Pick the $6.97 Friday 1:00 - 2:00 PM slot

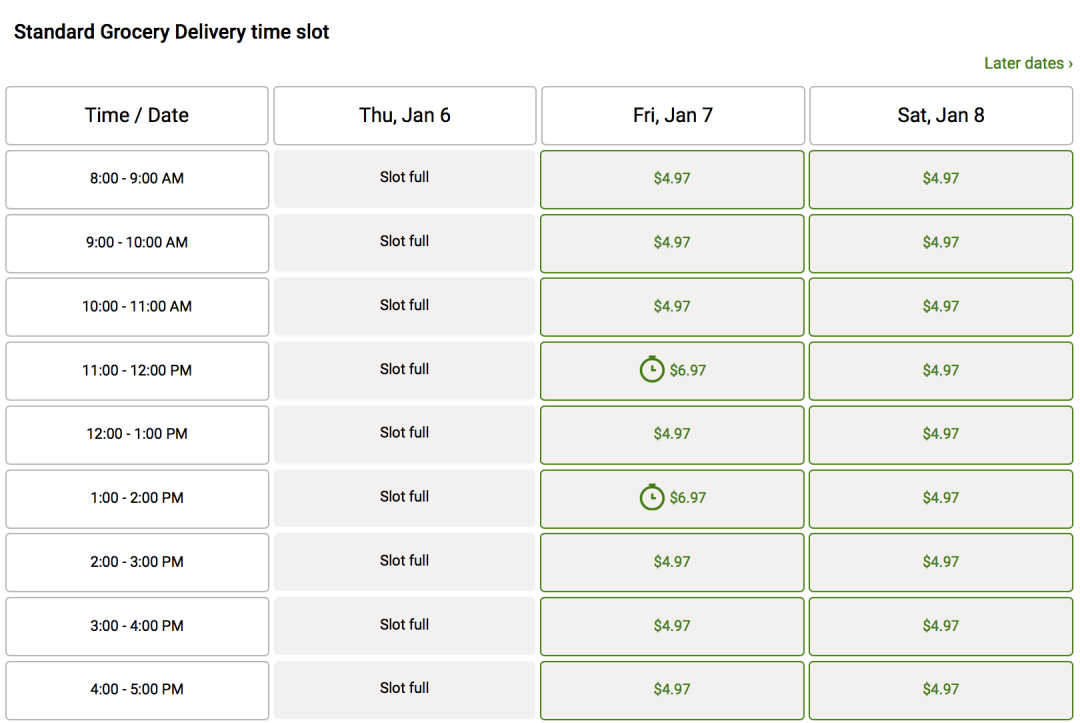(672, 499)
